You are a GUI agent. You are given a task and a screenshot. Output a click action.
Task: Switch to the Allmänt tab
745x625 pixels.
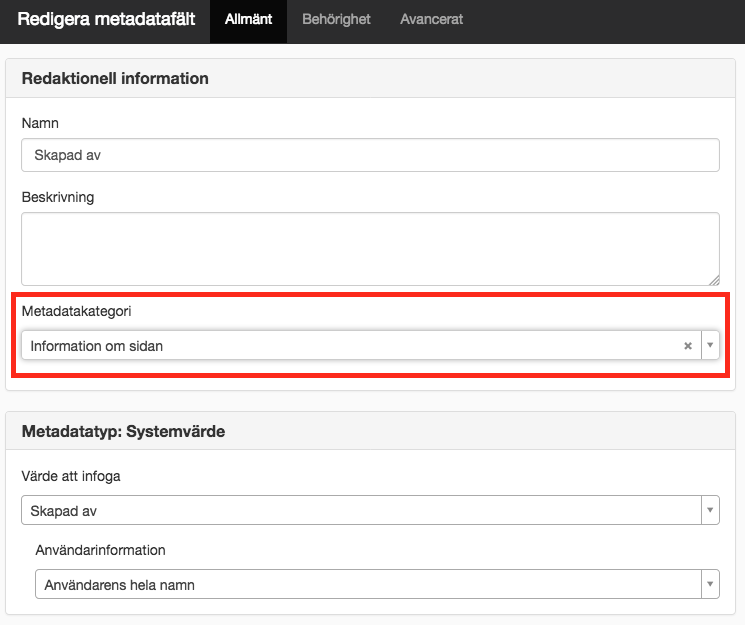tap(248, 20)
